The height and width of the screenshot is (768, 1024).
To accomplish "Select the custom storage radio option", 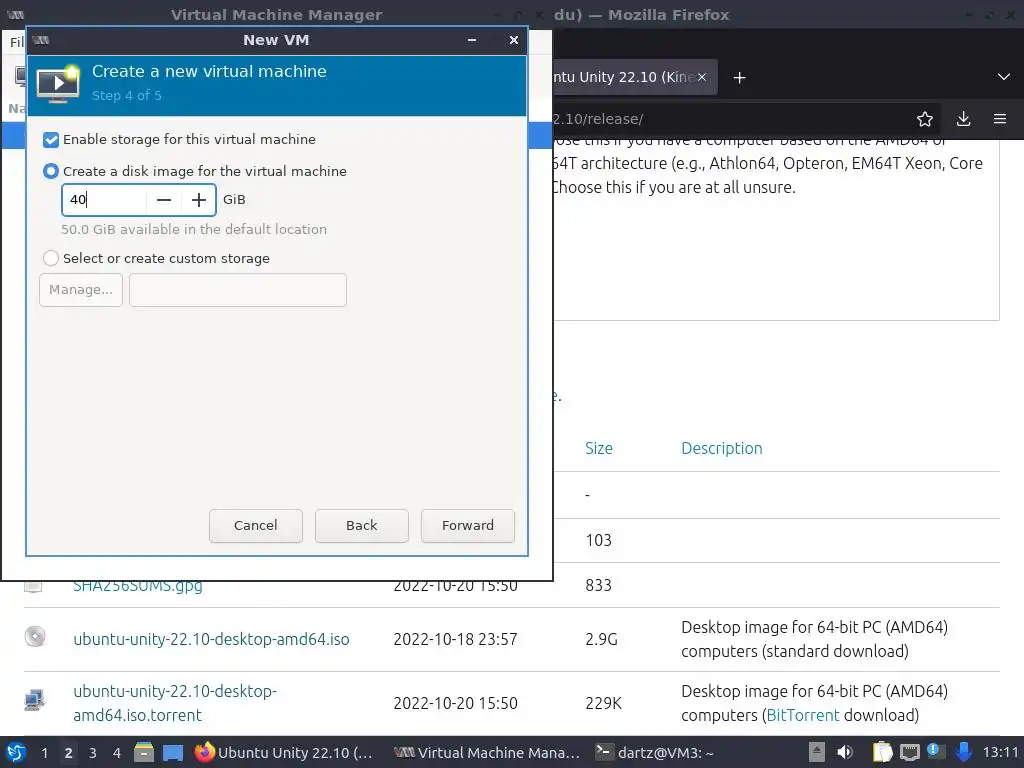I will pyautogui.click(x=51, y=258).
